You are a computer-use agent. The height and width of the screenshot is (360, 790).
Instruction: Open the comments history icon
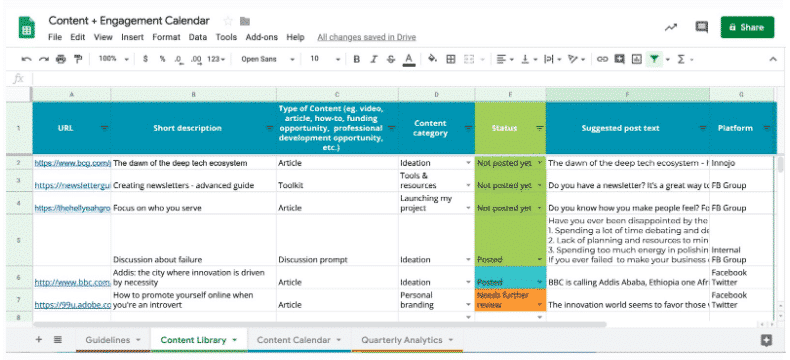(701, 27)
